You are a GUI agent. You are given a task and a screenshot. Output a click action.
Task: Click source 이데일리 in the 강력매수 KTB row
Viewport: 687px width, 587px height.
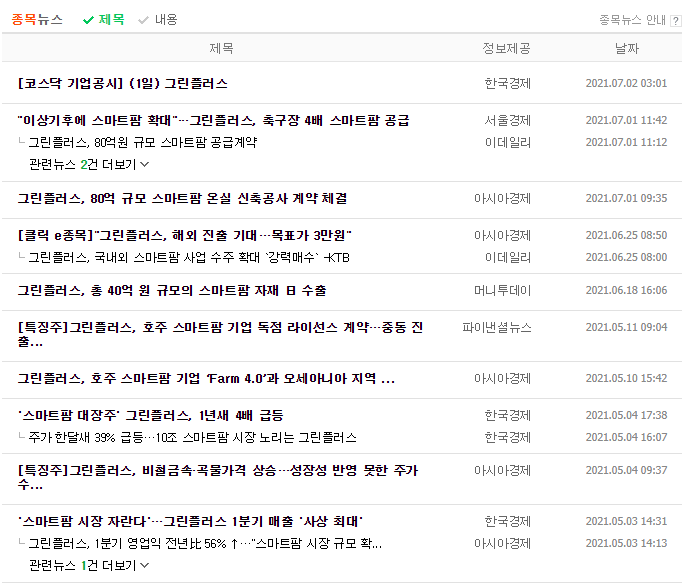pos(507,258)
